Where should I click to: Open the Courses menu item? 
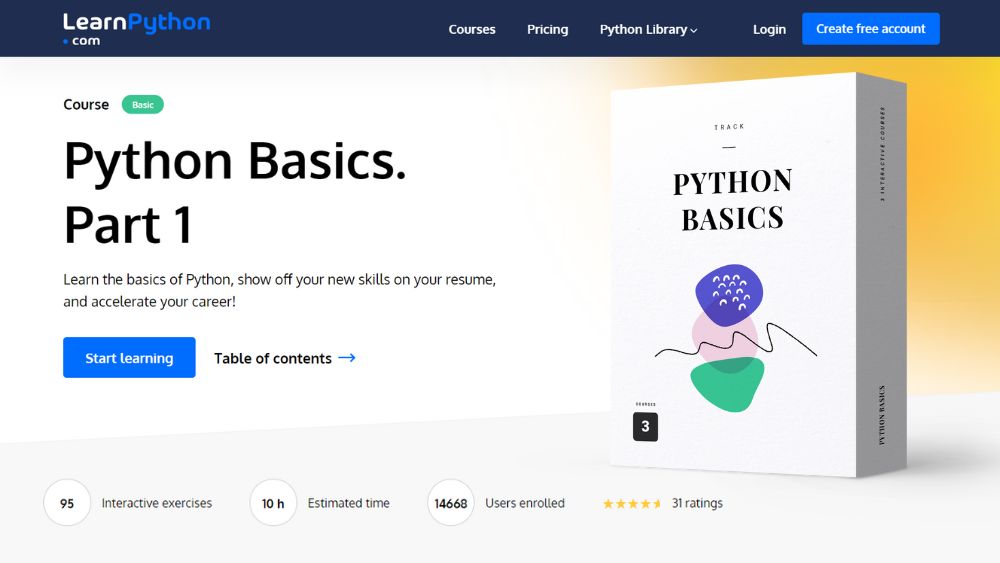tap(472, 29)
